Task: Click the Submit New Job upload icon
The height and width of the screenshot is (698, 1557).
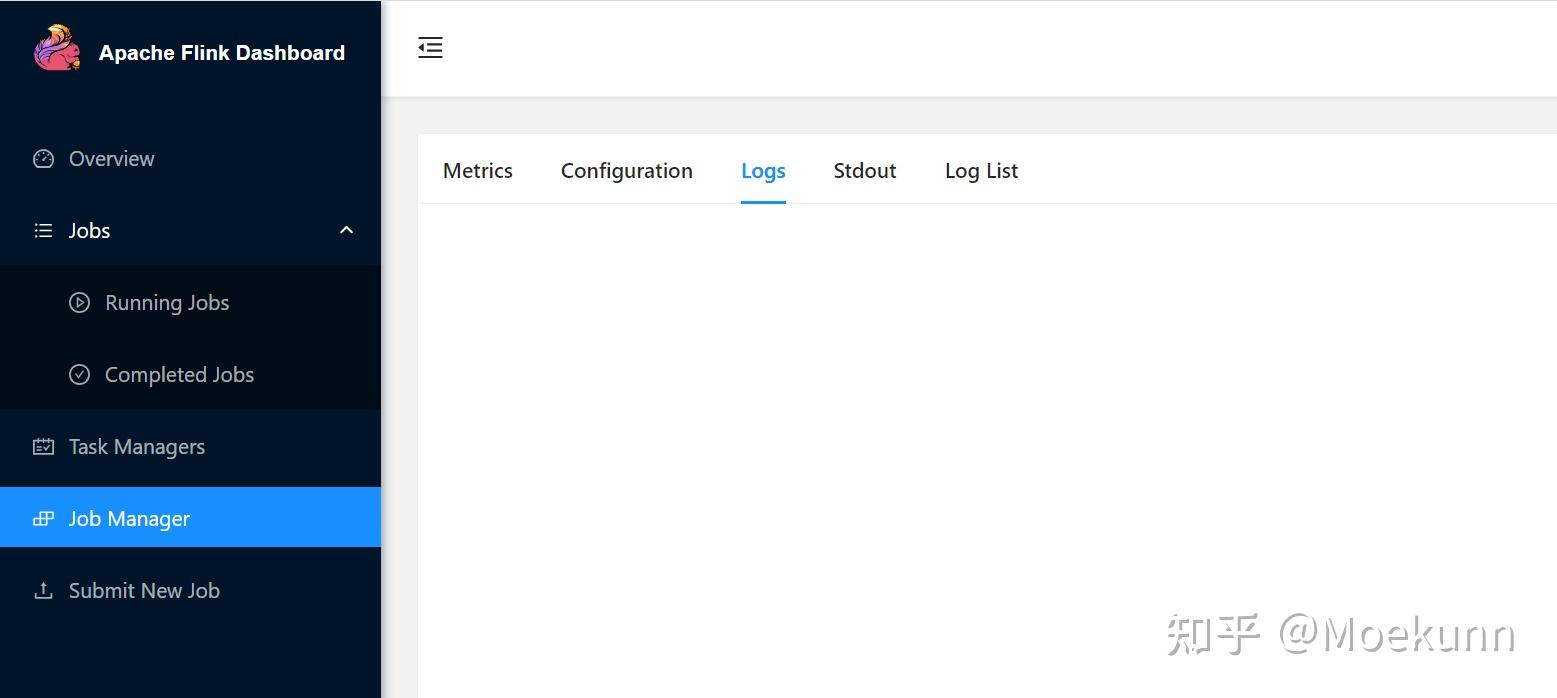Action: [x=43, y=591]
